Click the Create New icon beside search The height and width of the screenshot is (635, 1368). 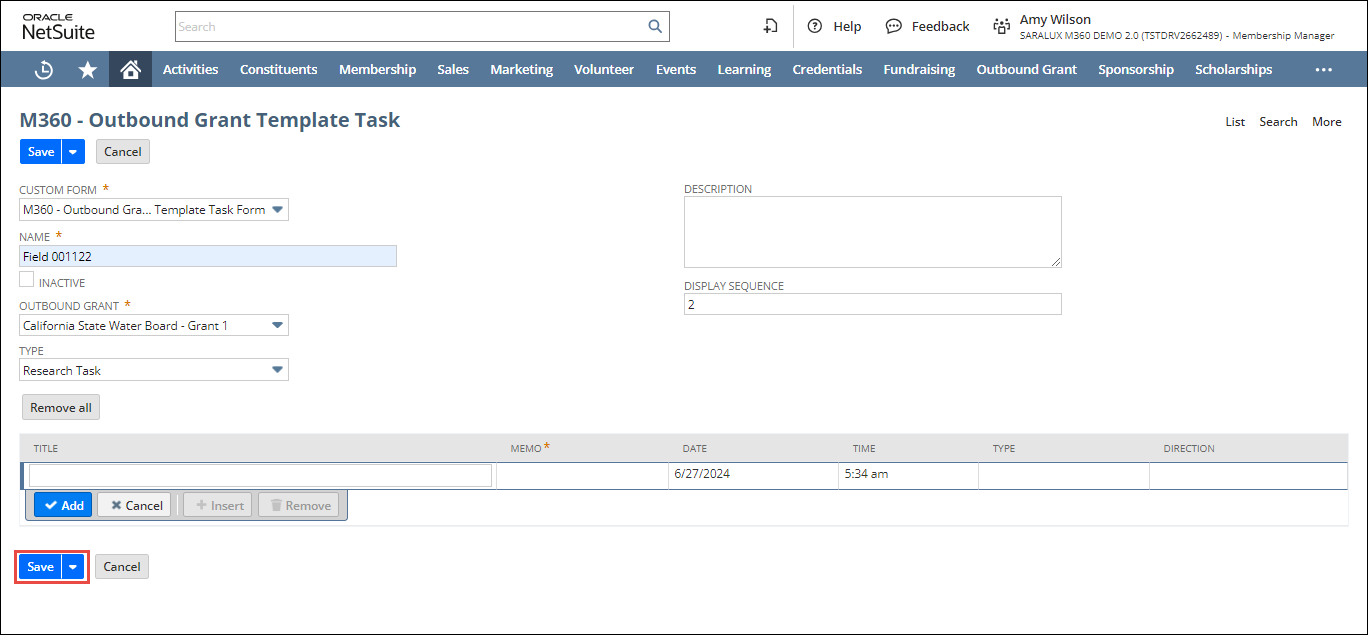click(x=770, y=27)
